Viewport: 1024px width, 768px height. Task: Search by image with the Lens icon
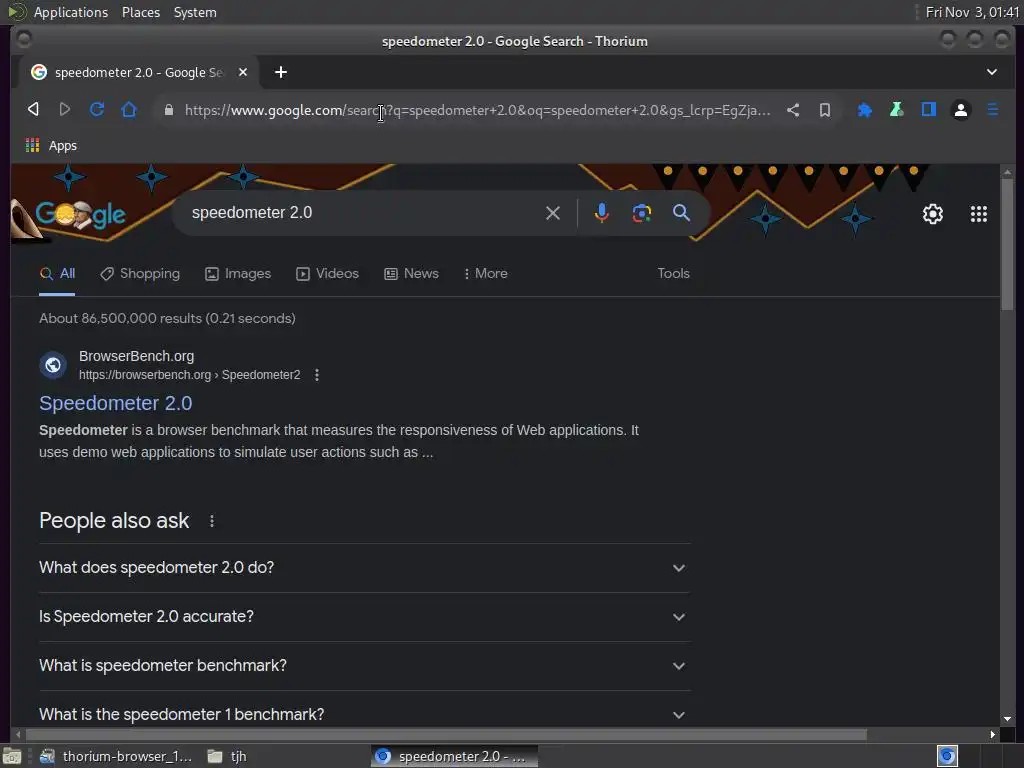[x=641, y=213]
